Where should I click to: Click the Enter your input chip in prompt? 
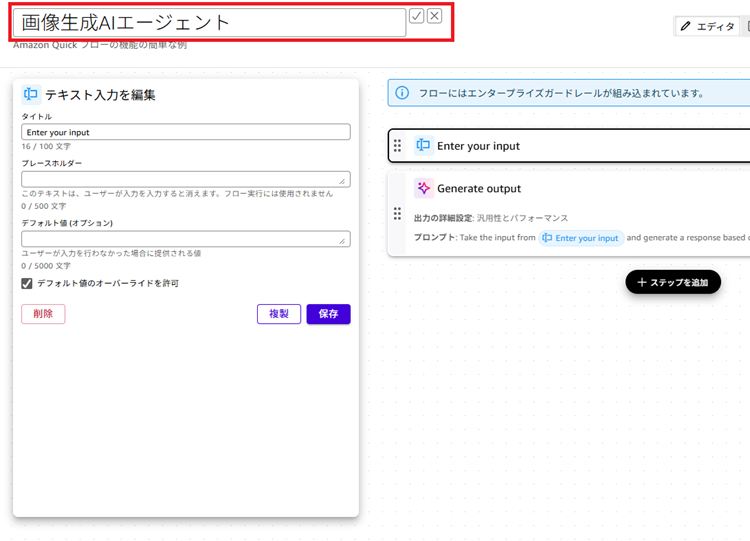point(581,238)
